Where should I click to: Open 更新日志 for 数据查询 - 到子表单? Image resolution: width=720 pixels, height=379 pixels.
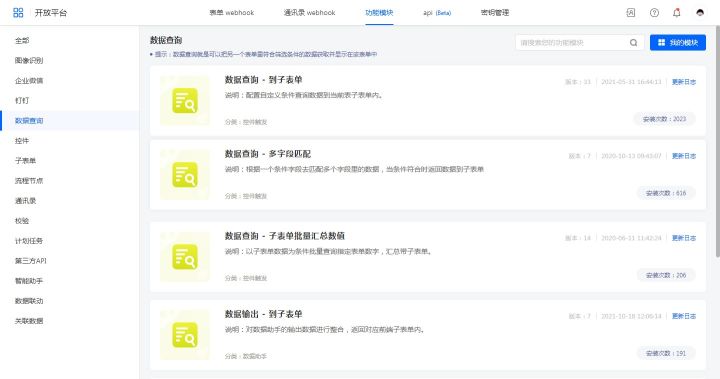[x=684, y=82]
